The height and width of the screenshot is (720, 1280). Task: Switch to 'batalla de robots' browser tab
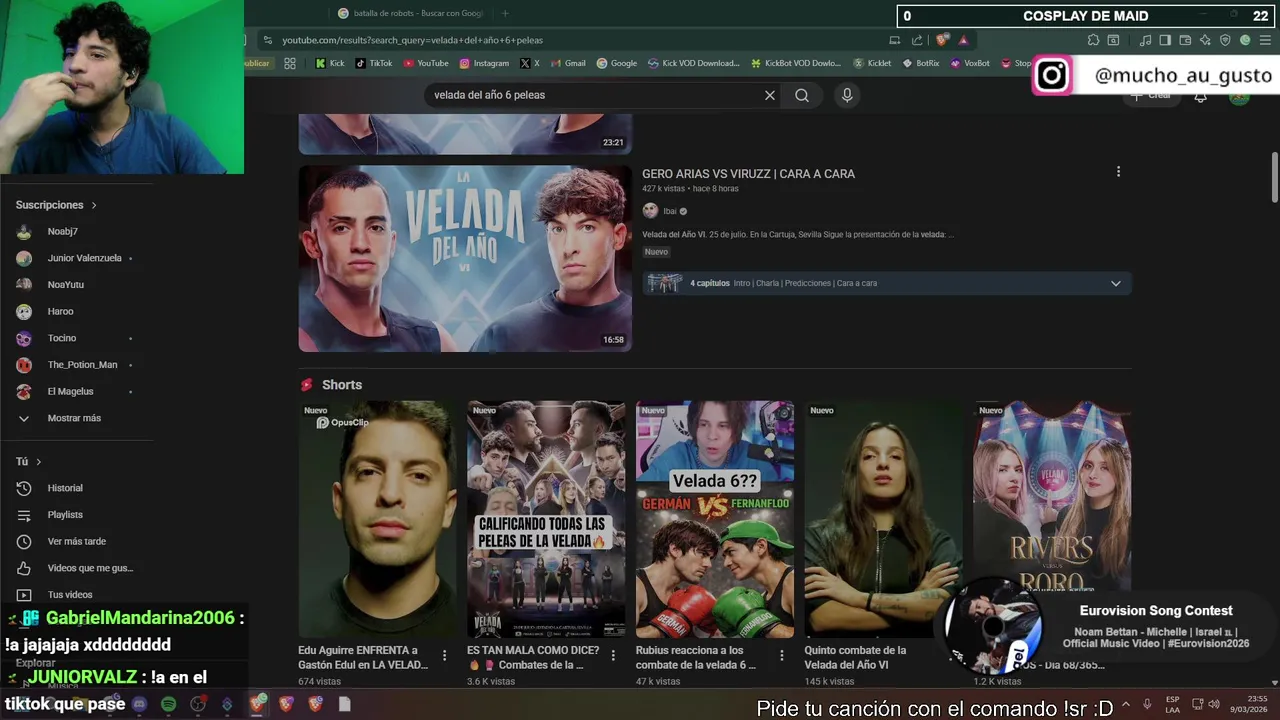pyautogui.click(x=410, y=13)
